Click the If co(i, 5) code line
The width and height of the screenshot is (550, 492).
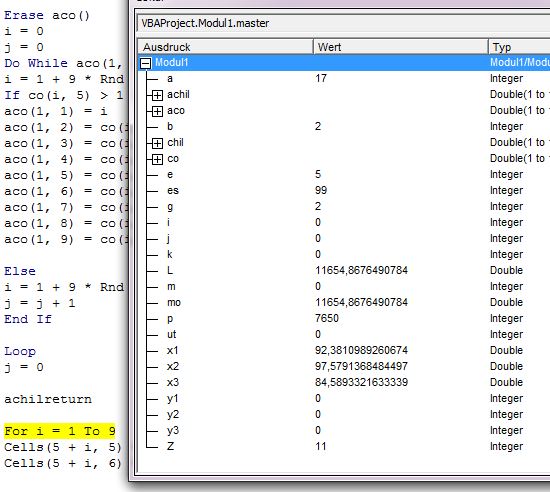pos(63,95)
